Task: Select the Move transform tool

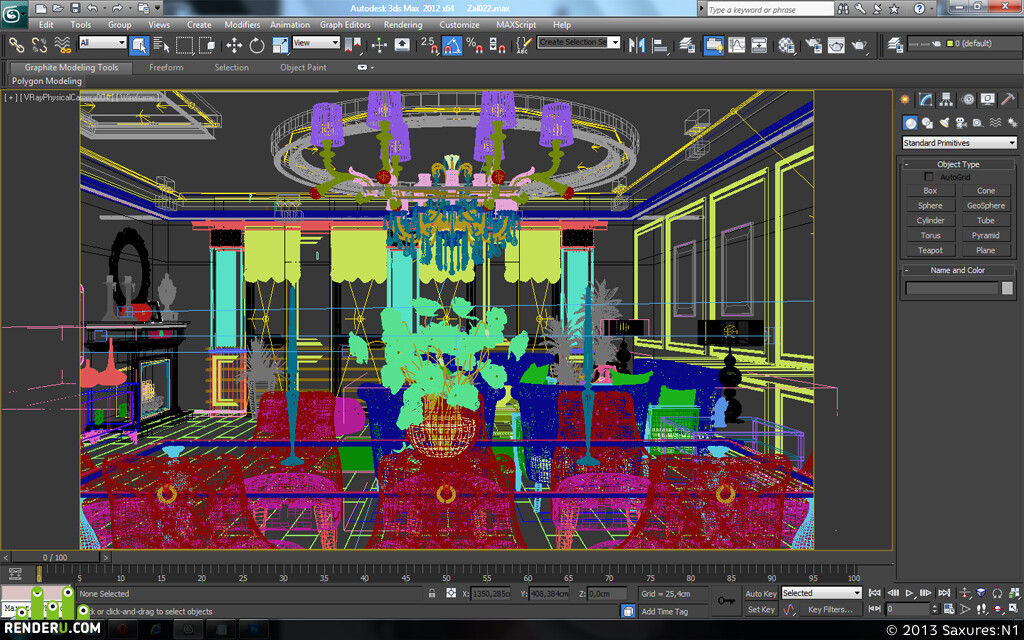Action: (x=234, y=45)
